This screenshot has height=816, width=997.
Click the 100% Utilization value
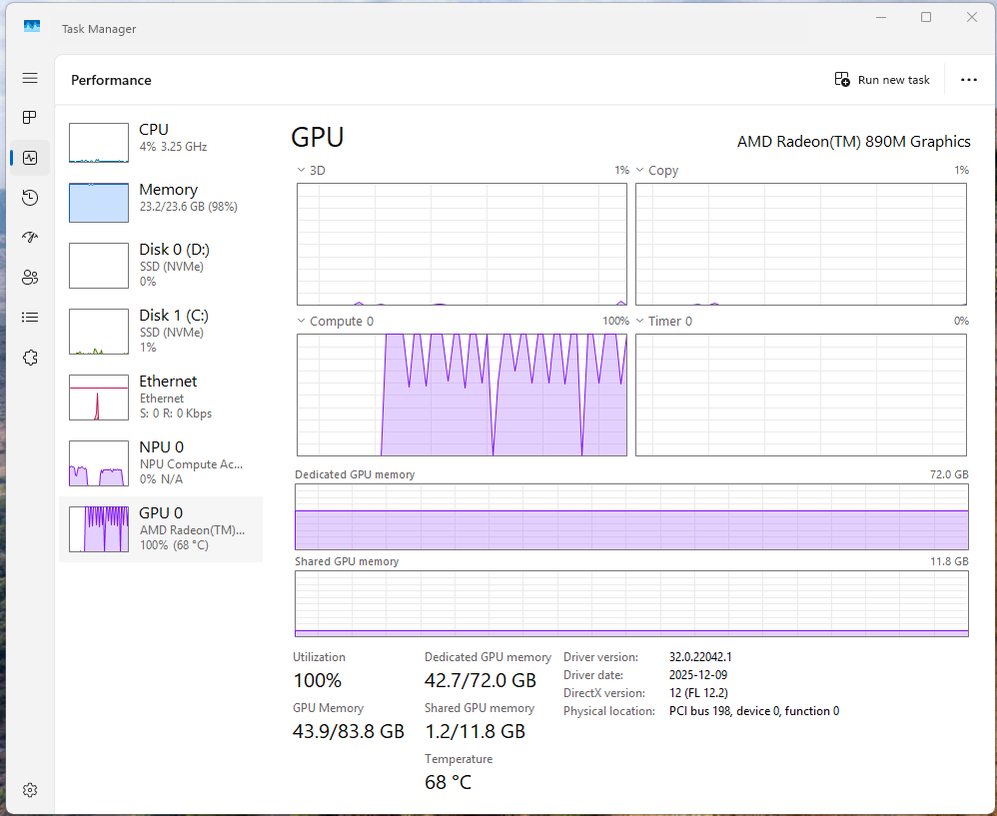[317, 680]
